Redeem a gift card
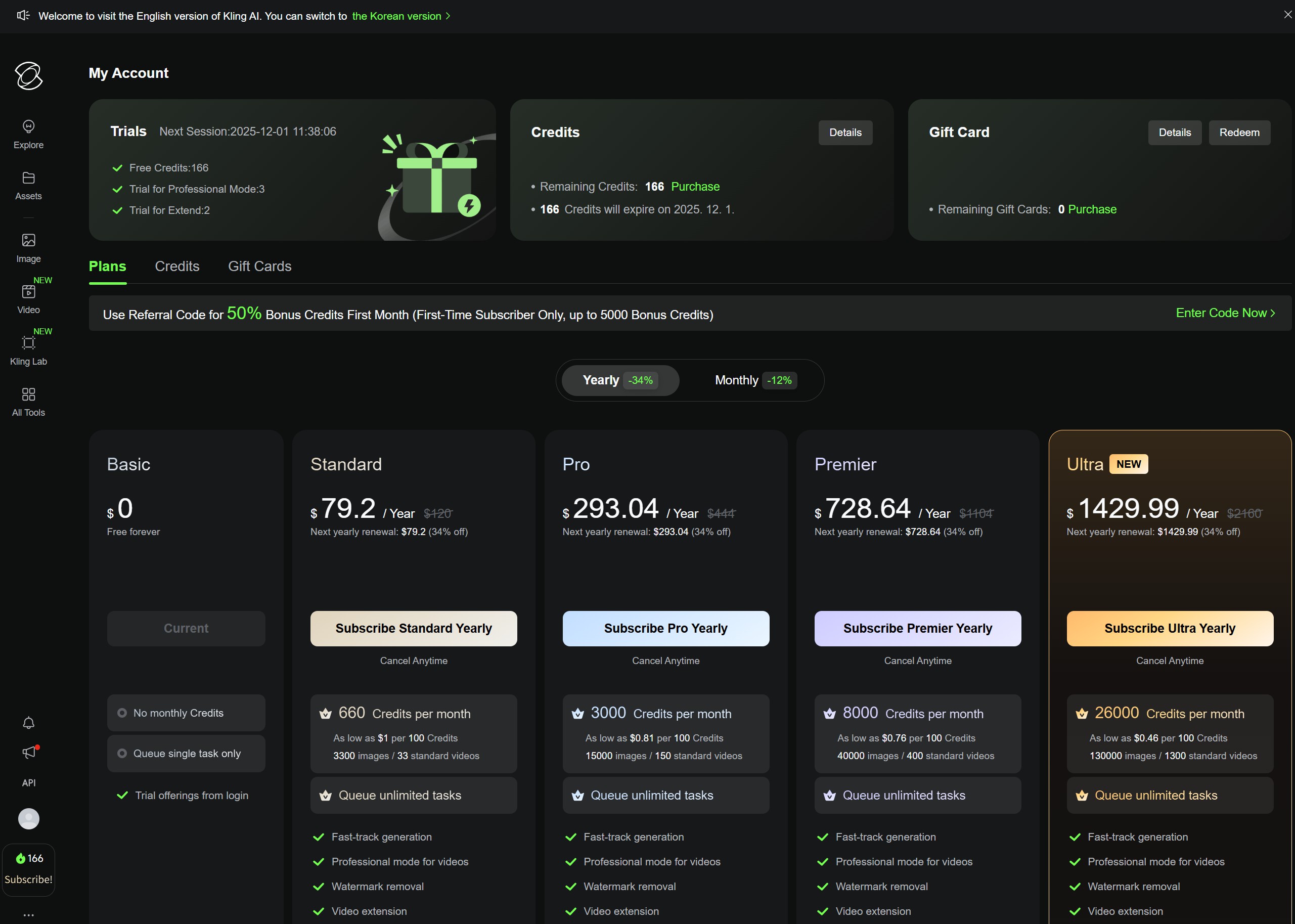The height and width of the screenshot is (924, 1295). click(x=1239, y=132)
